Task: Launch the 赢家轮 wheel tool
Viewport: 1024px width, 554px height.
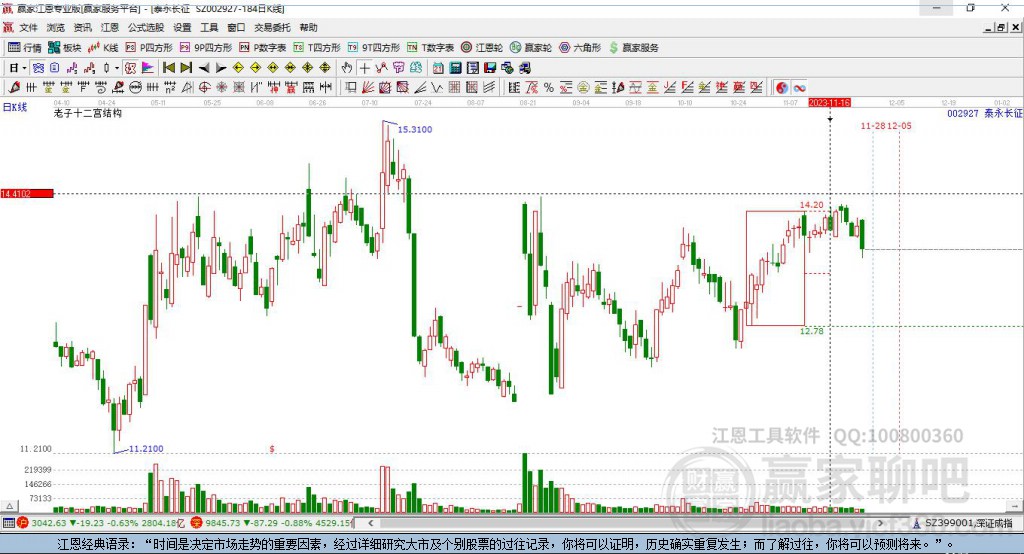Action: (x=531, y=48)
